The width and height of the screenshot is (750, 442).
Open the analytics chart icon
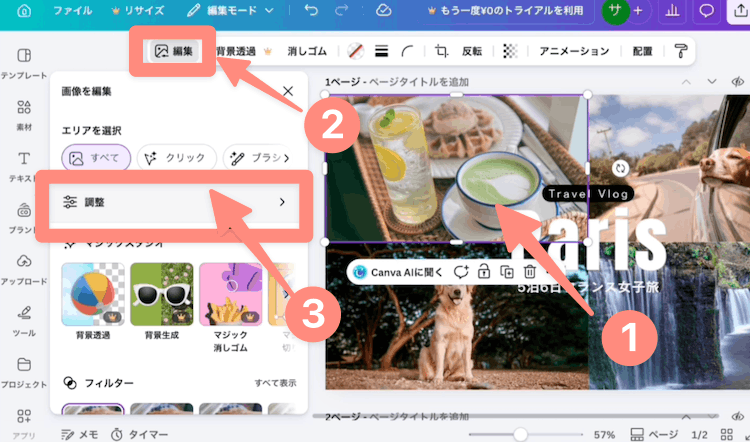(672, 11)
